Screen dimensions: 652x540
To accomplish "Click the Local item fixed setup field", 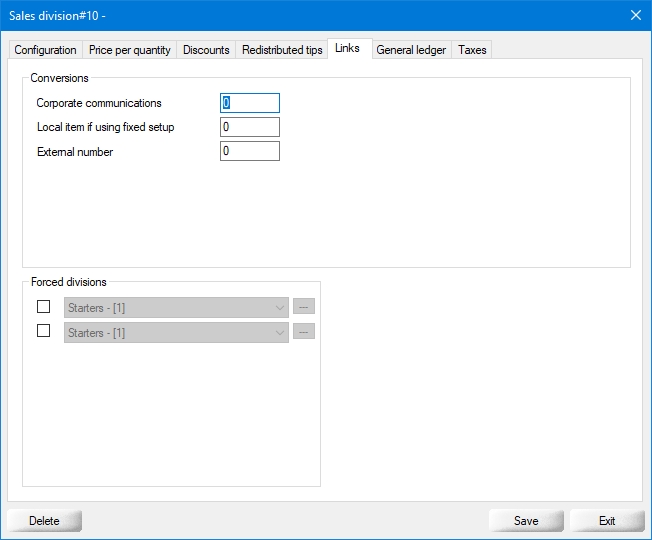I will pos(249,127).
